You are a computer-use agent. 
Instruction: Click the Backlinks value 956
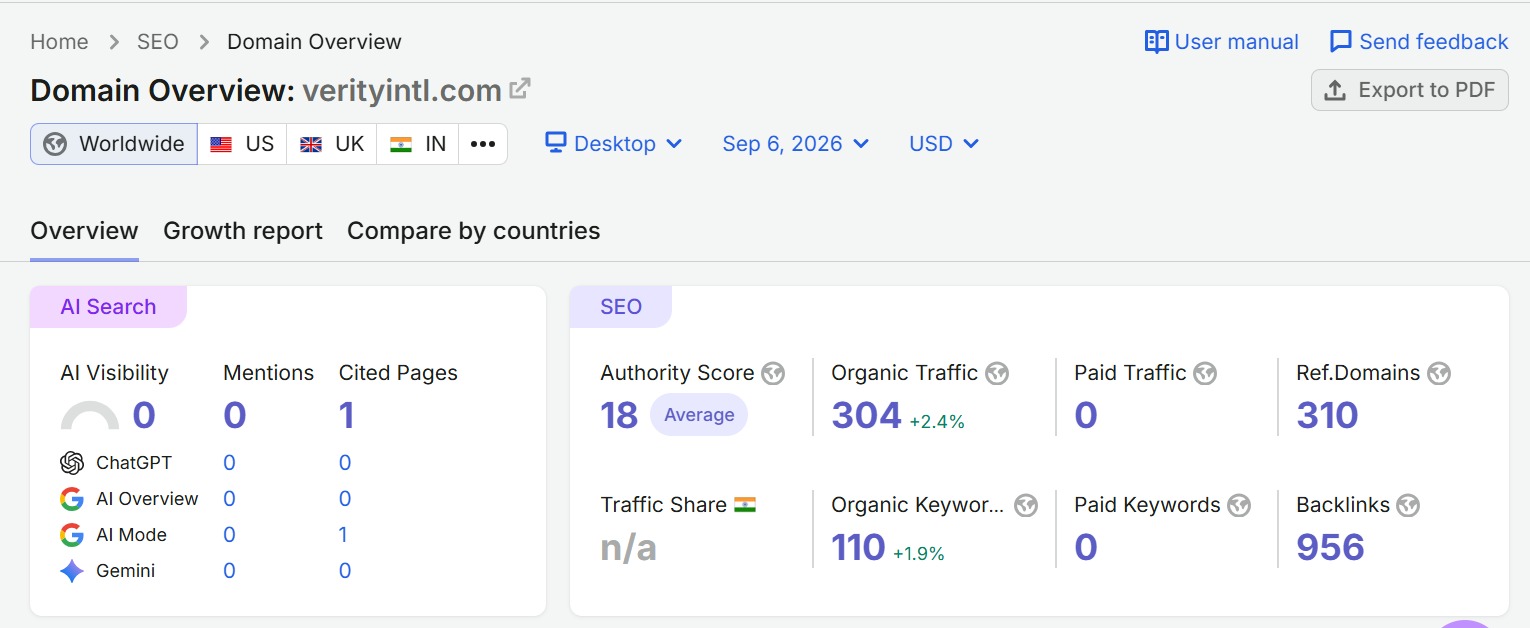1330,547
